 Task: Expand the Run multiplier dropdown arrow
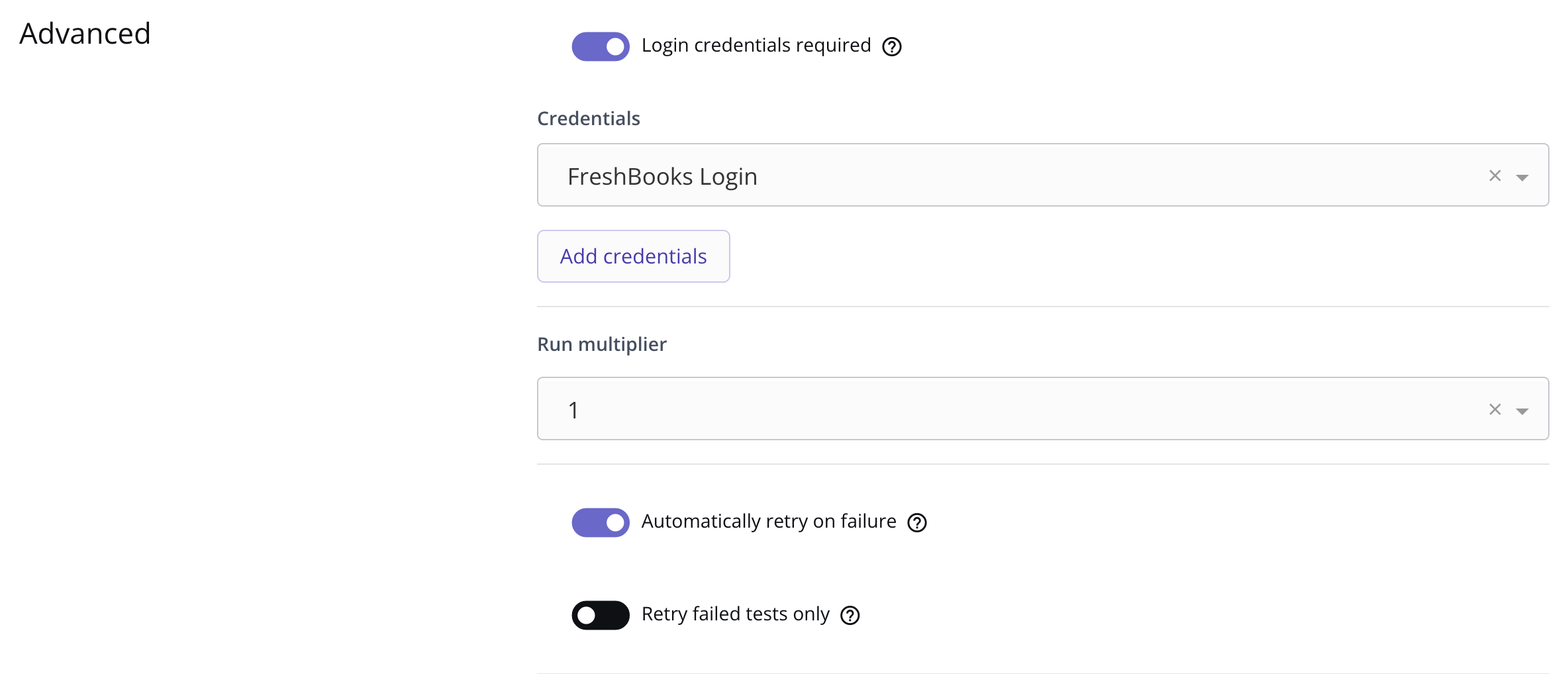[x=1522, y=410]
